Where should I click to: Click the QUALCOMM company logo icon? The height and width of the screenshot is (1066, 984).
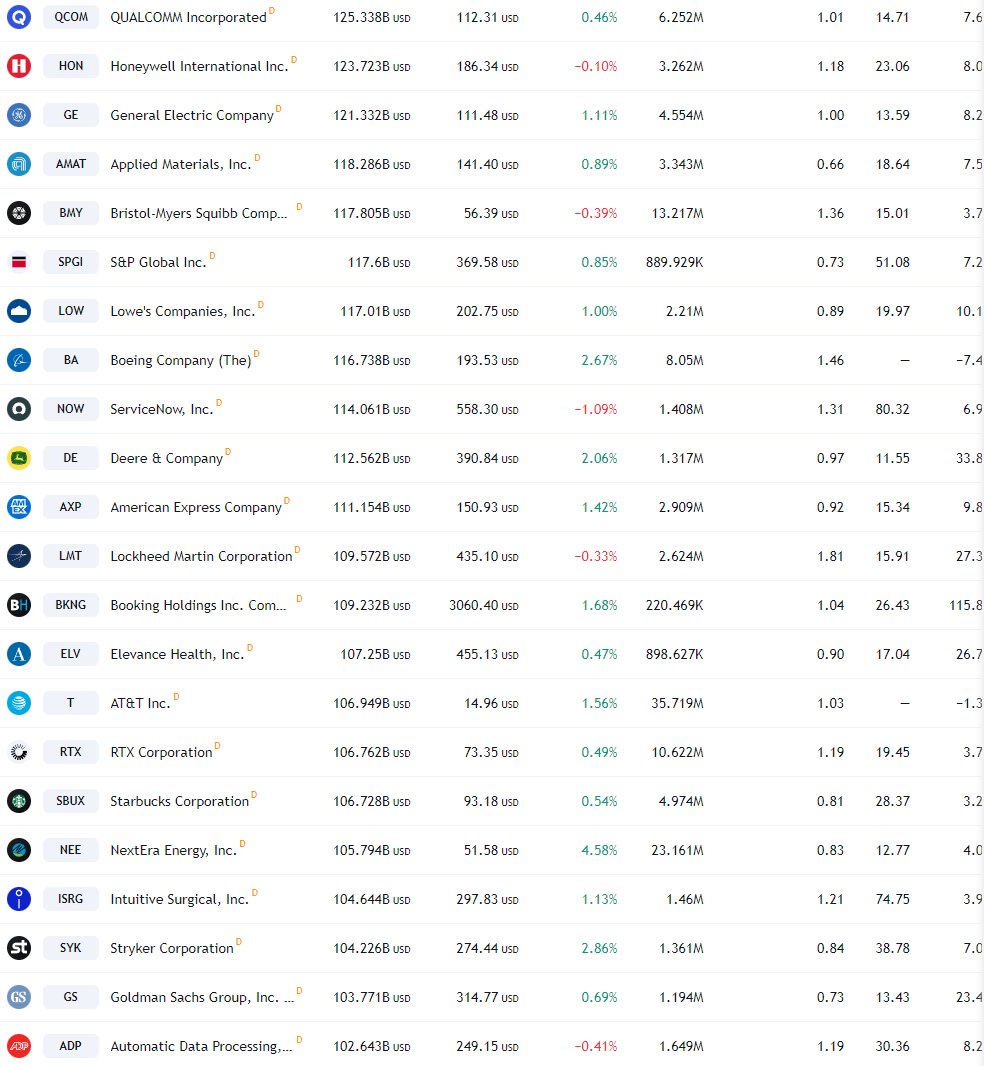pyautogui.click(x=19, y=17)
